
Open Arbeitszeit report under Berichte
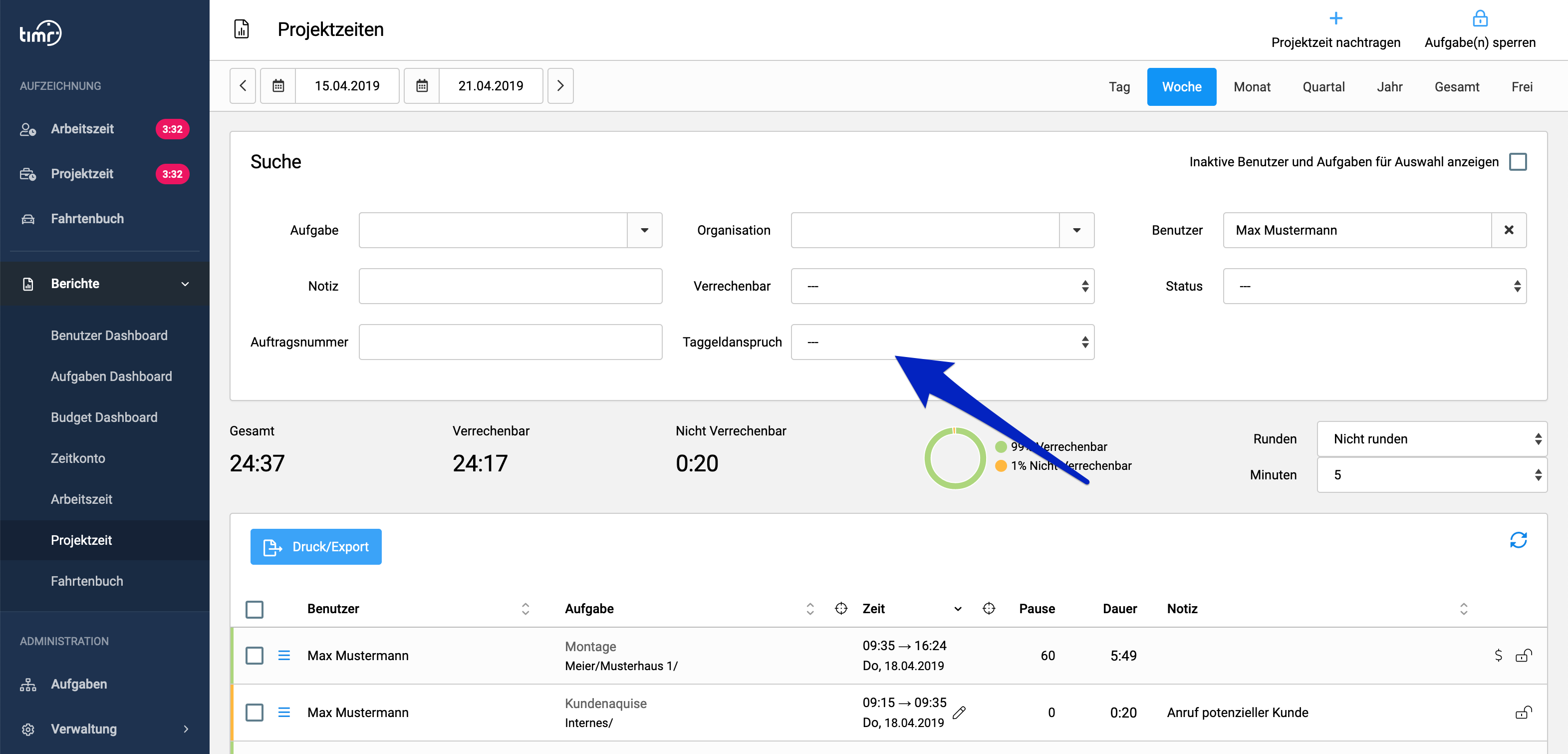click(81, 499)
